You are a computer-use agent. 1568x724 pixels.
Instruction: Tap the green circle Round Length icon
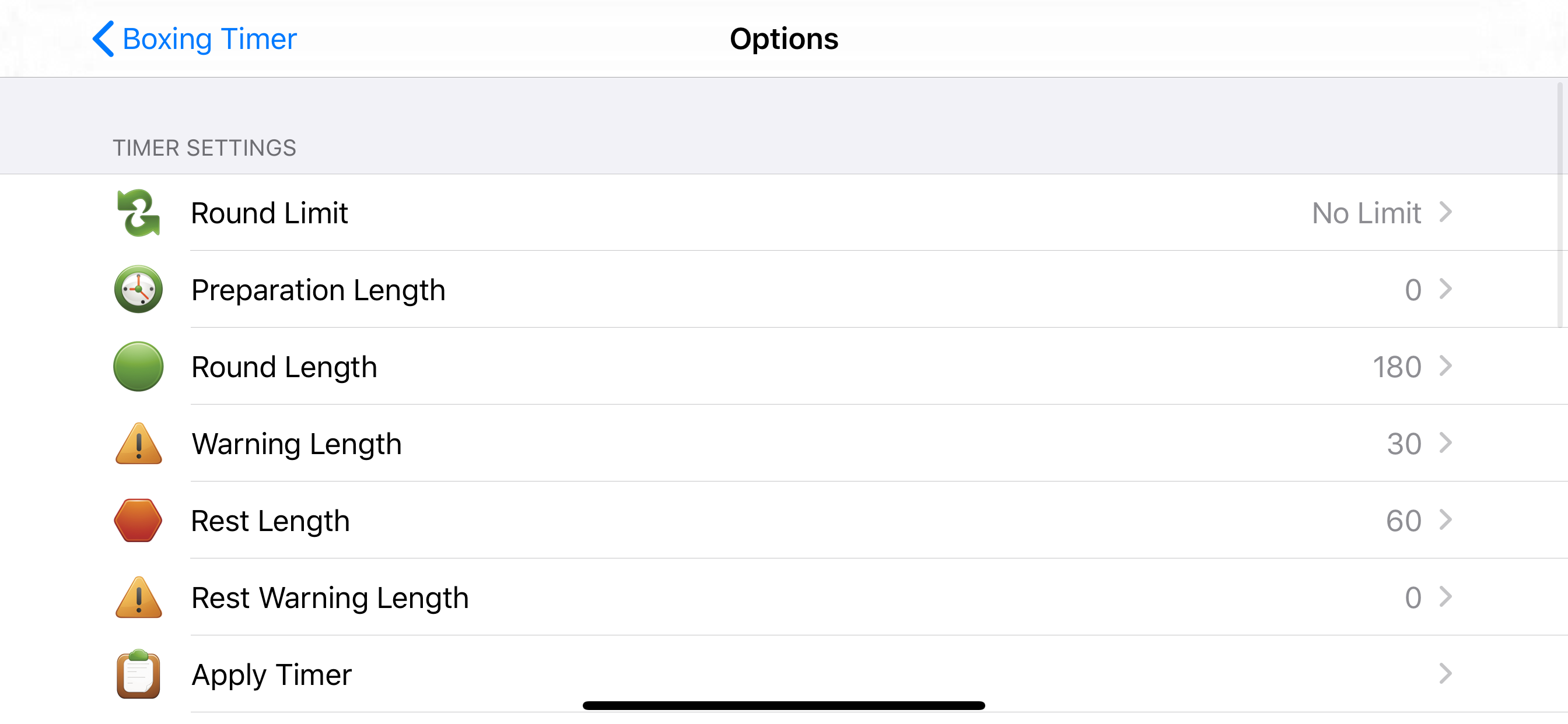138,366
